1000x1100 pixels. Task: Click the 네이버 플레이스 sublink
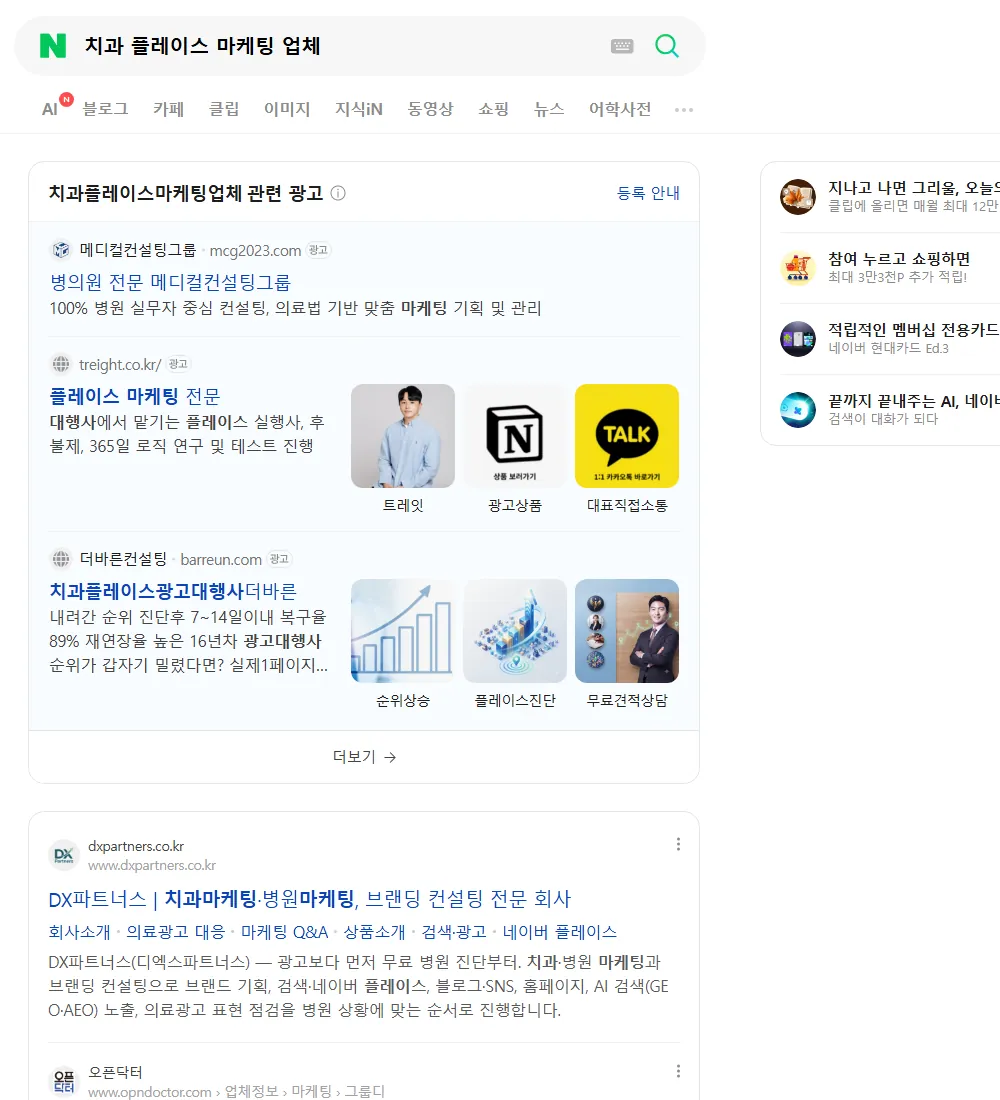pos(559,932)
